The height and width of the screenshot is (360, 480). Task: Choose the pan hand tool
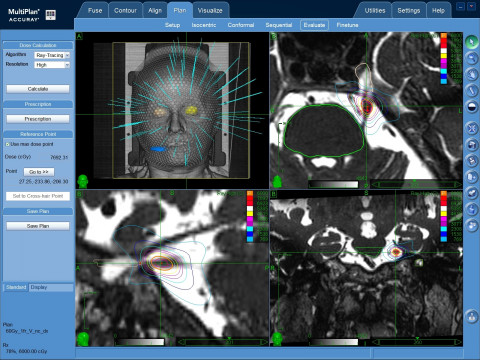coord(472,74)
